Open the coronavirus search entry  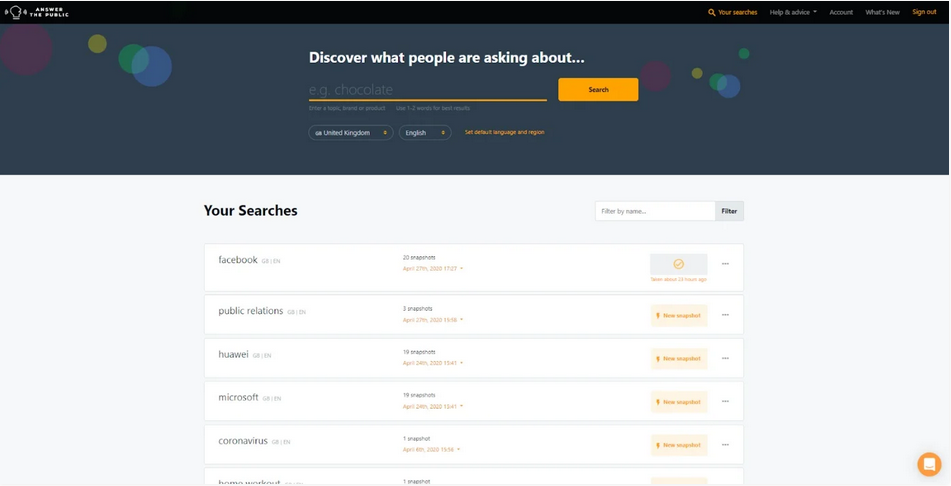(x=243, y=441)
